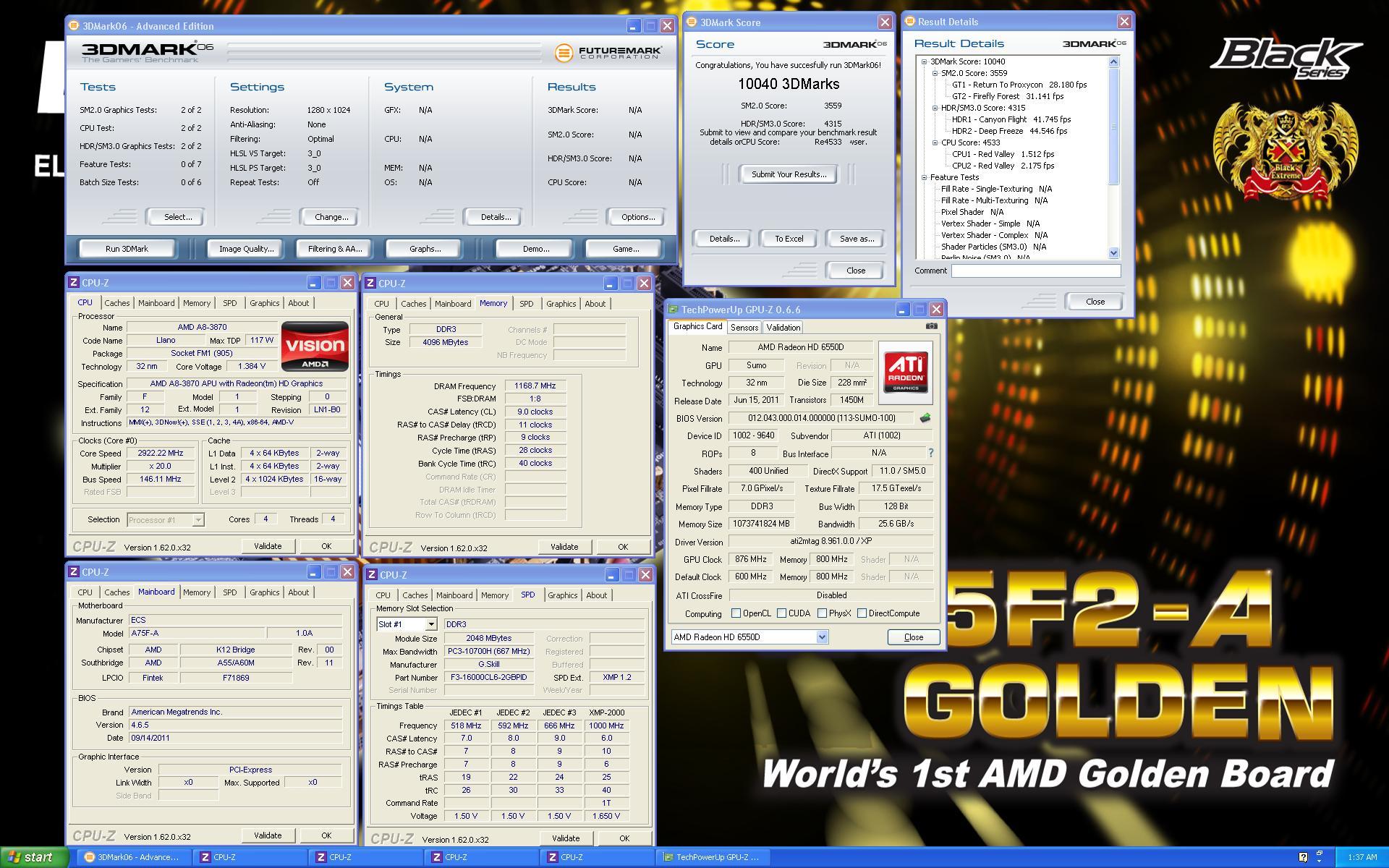Enable the CUDA checkbox in GPU-Z
The height and width of the screenshot is (868, 1389).
pos(781,613)
